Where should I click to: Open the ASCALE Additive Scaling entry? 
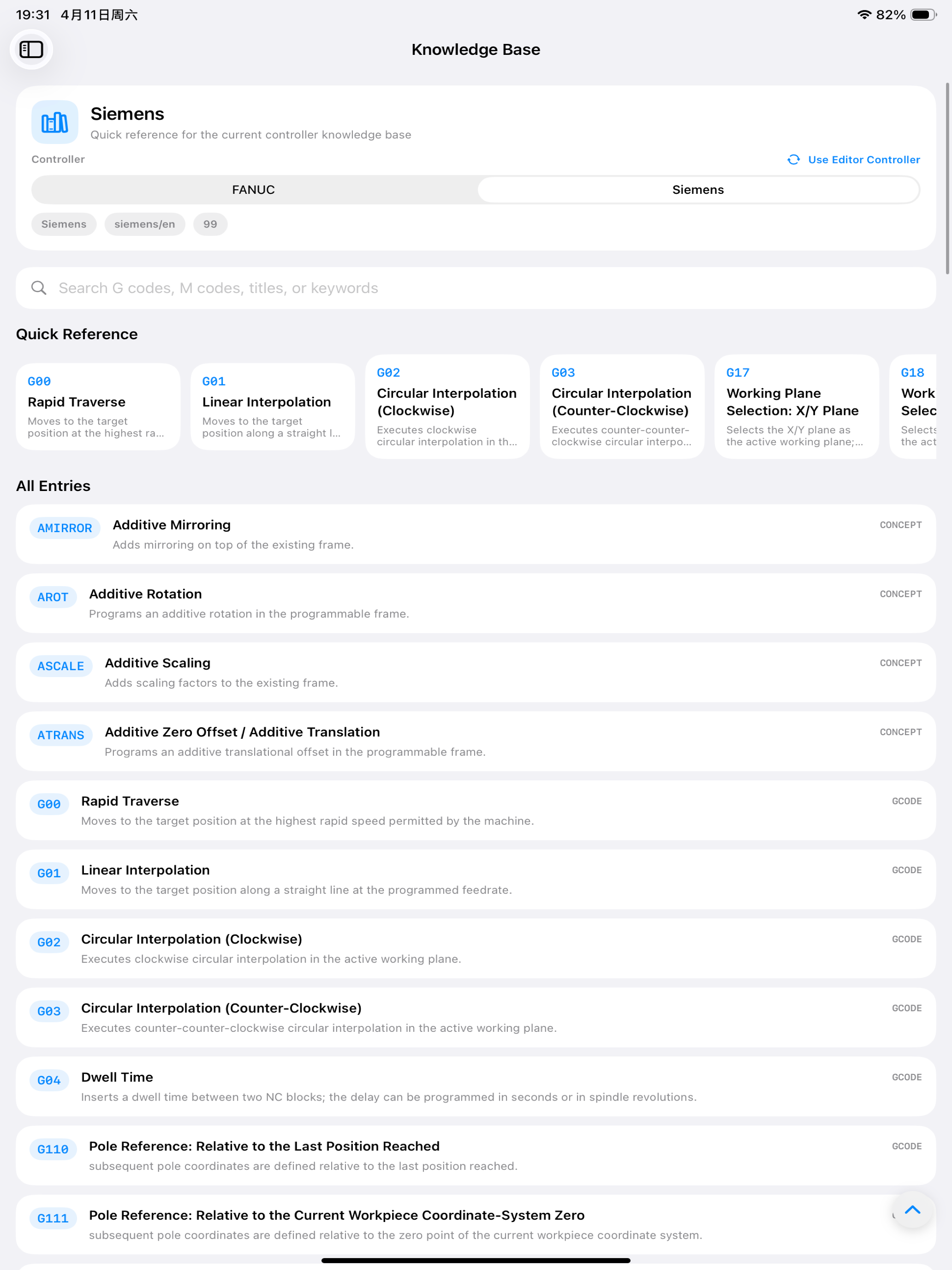tap(476, 672)
